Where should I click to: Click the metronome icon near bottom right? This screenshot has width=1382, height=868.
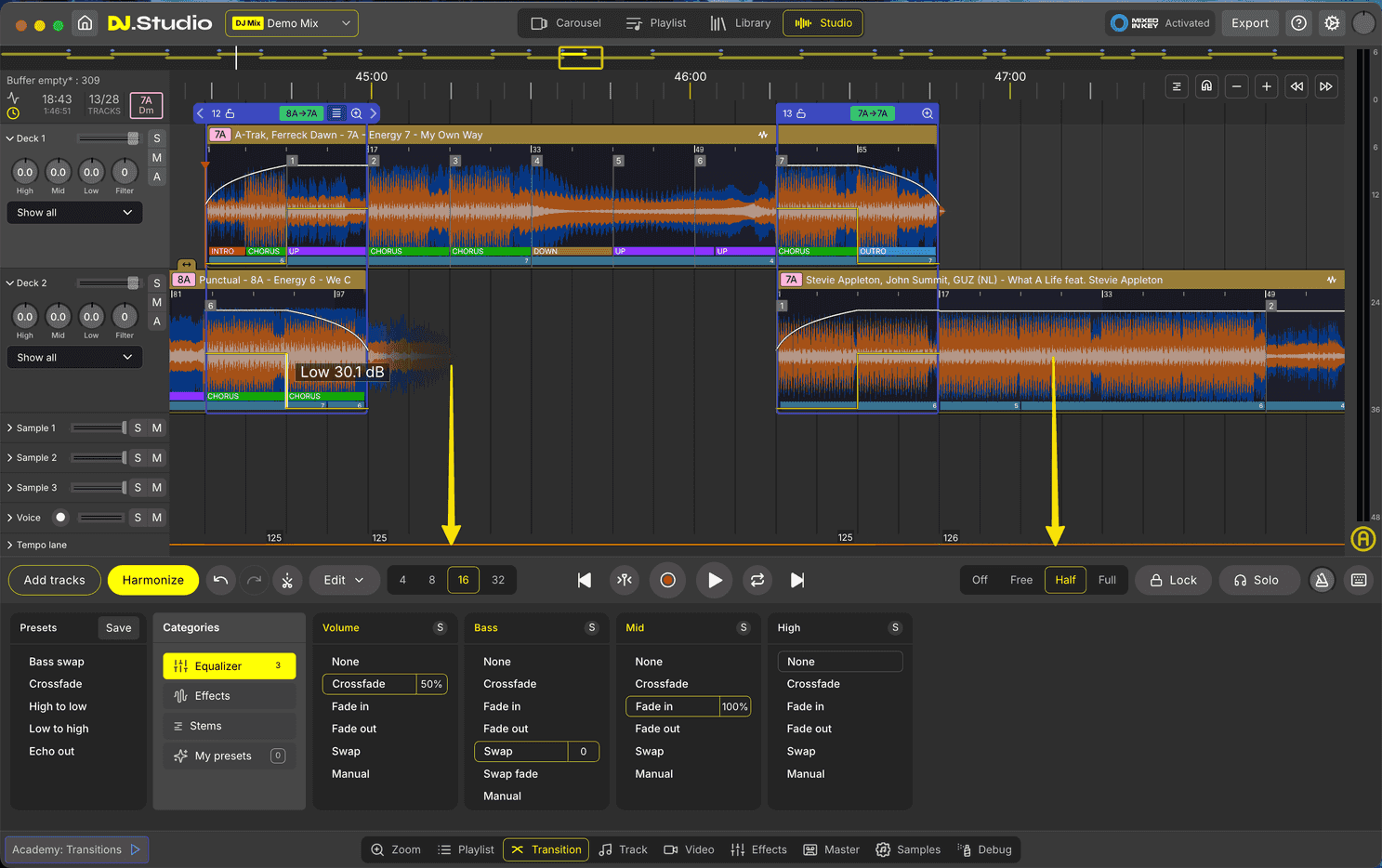click(x=1322, y=580)
